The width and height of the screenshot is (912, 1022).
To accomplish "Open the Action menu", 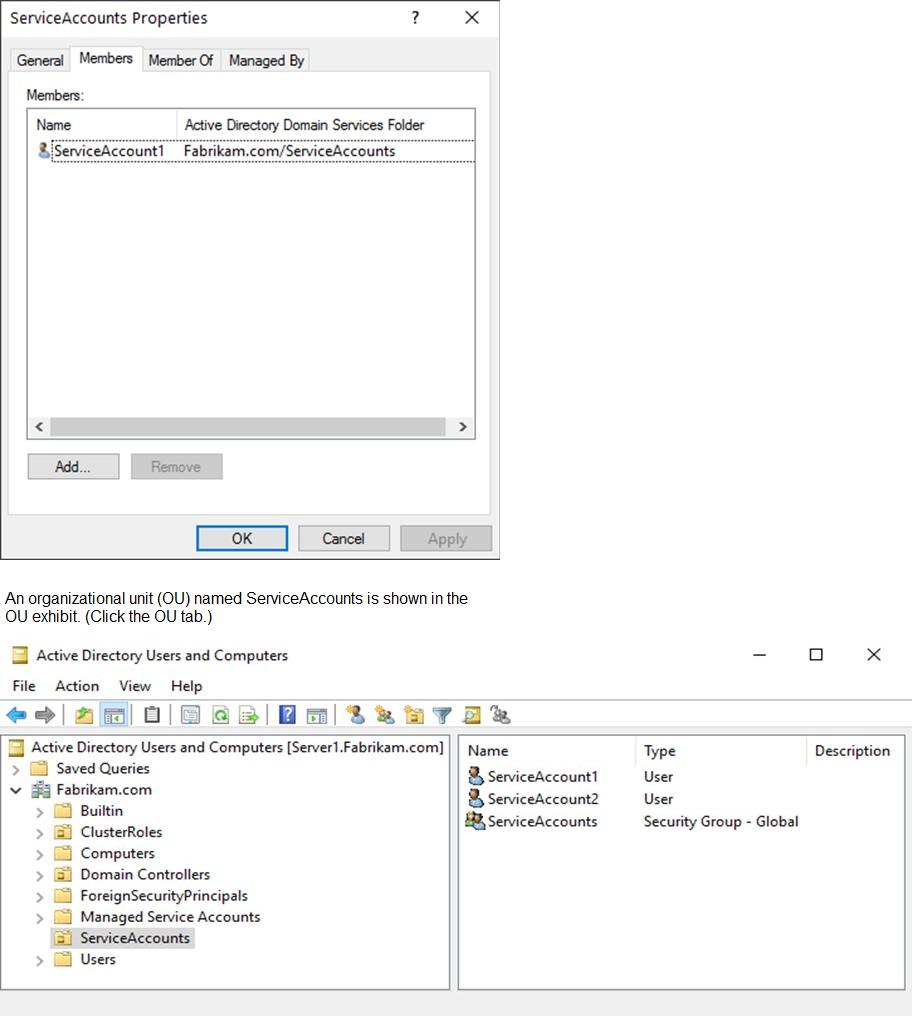I will [x=77, y=686].
